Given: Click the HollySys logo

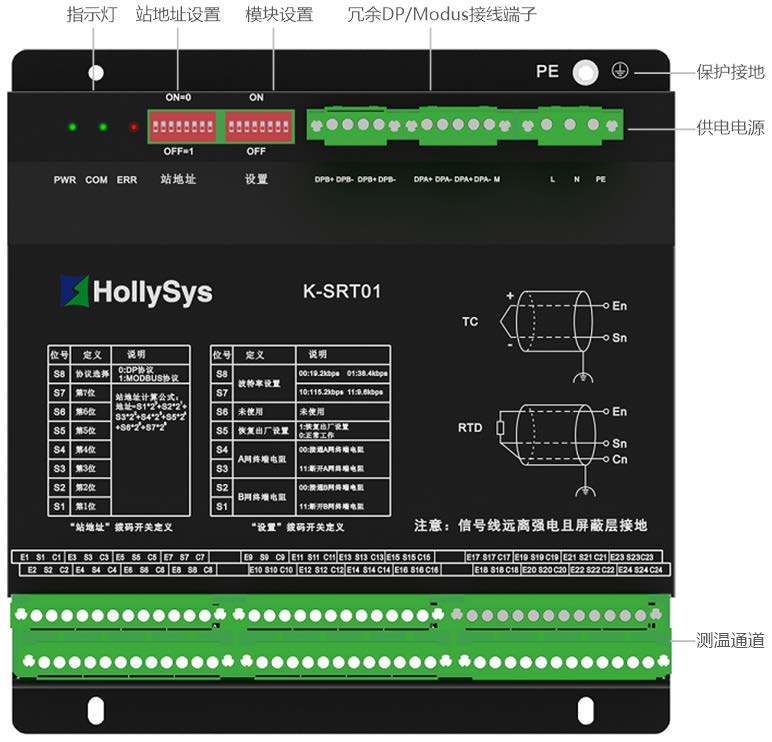Looking at the screenshot, I should 137,291.
